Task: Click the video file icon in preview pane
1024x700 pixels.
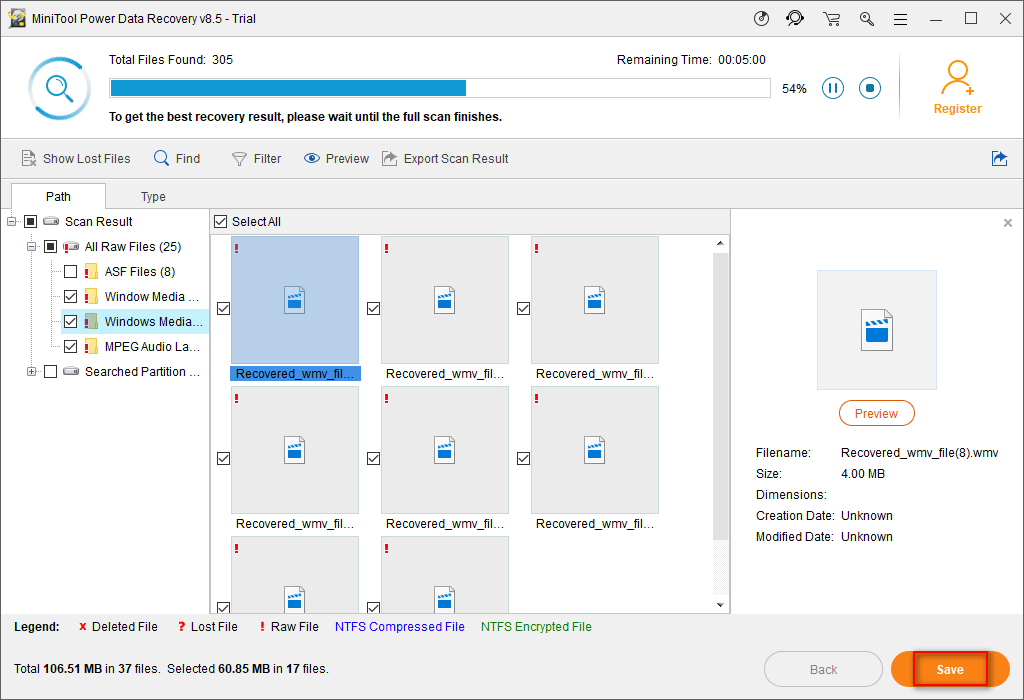Action: coord(876,330)
